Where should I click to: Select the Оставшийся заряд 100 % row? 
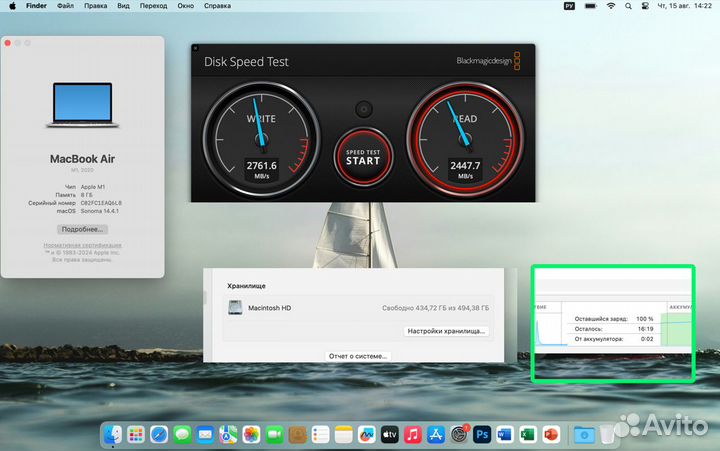(614, 319)
